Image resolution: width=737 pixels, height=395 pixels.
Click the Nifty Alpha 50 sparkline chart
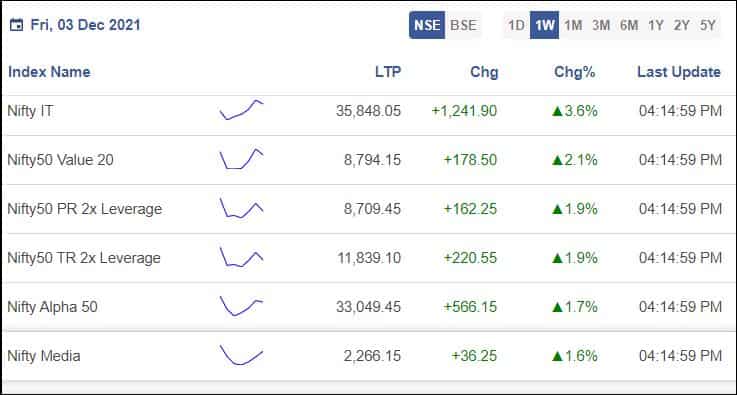(x=242, y=306)
